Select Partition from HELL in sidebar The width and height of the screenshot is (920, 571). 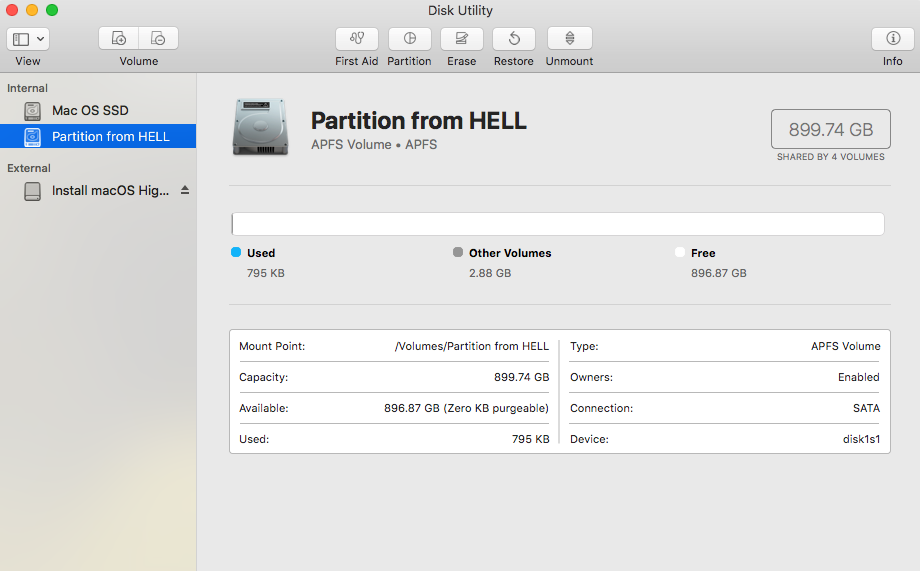pos(98,136)
